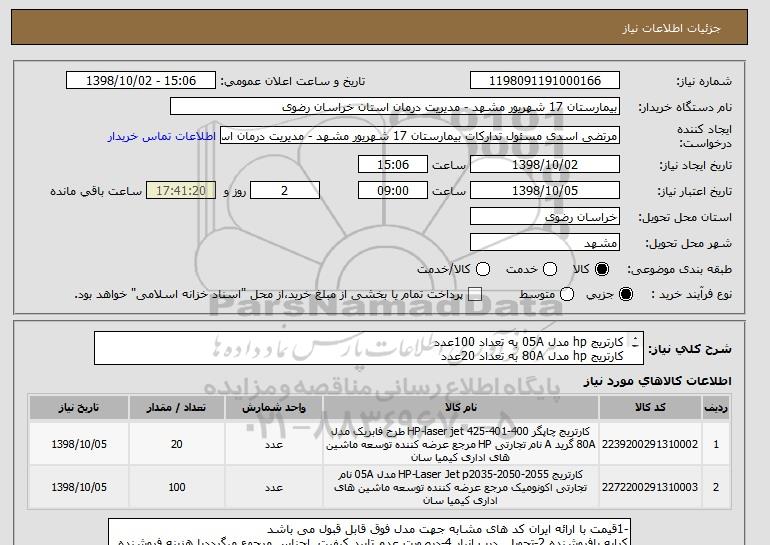
Task: Click the delivery province field خراسان رضوی
Action: pyautogui.click(x=545, y=217)
